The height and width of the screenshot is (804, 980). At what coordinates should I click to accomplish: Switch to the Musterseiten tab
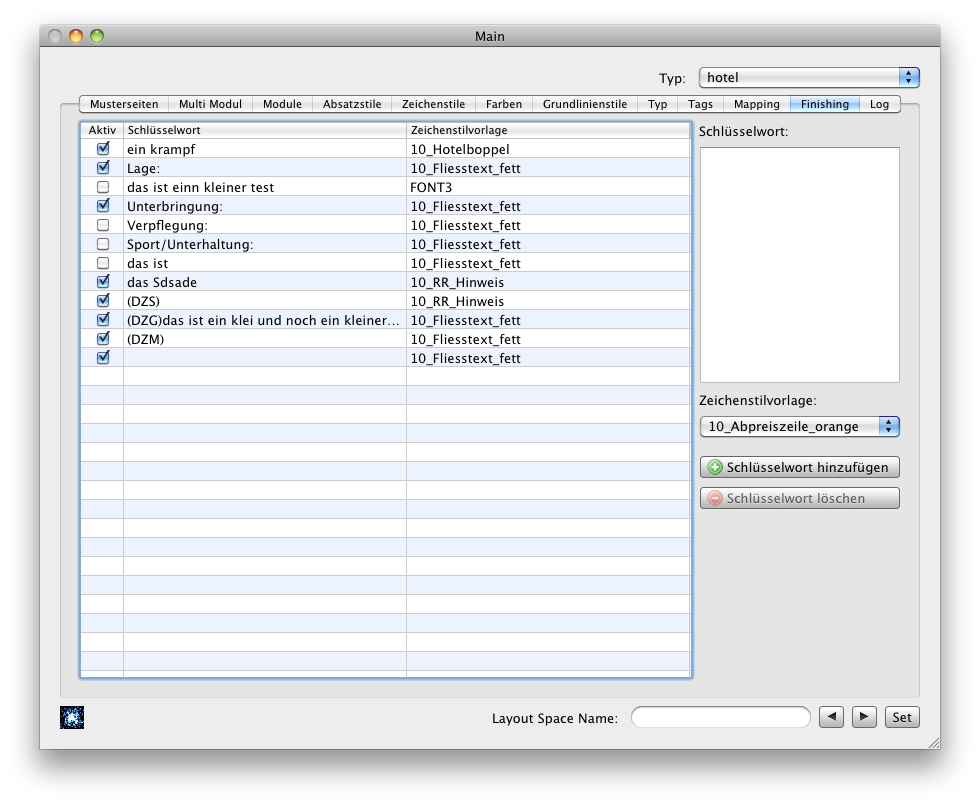(124, 104)
